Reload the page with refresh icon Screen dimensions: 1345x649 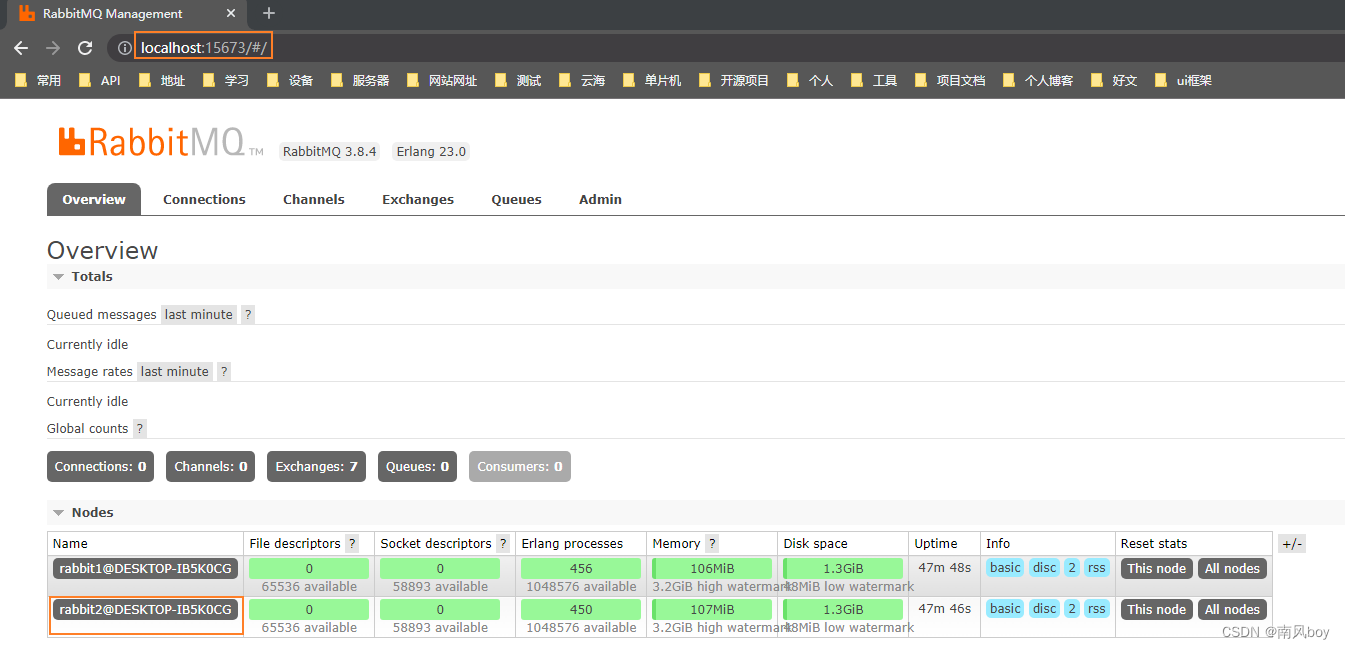click(x=85, y=48)
